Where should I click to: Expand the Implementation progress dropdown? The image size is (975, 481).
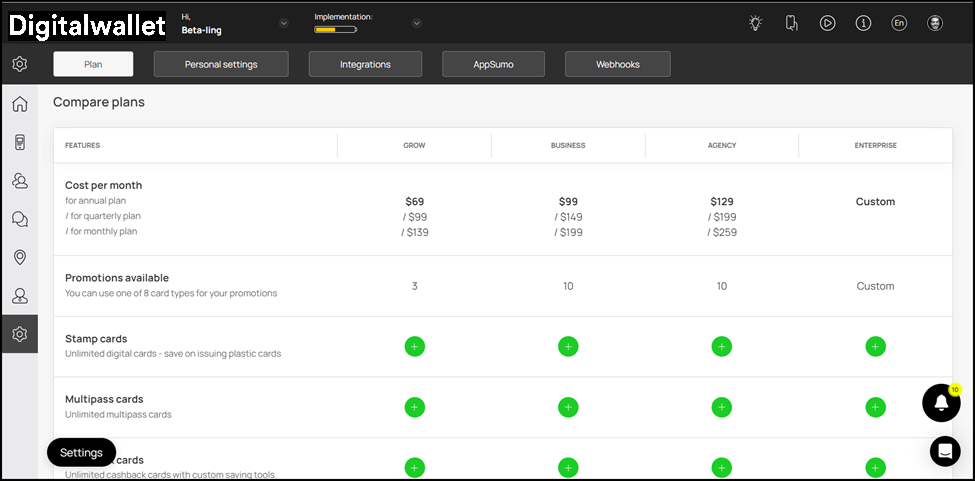click(416, 23)
